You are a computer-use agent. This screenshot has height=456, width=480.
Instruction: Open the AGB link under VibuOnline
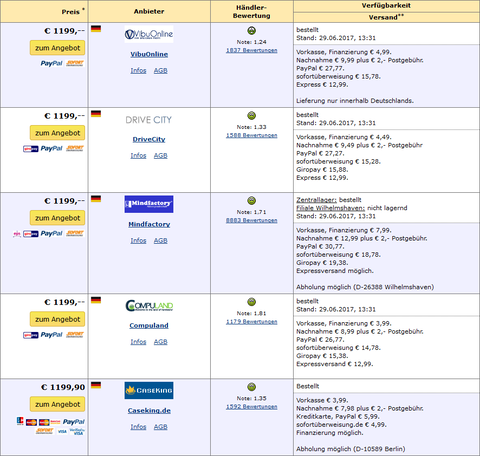[160, 71]
